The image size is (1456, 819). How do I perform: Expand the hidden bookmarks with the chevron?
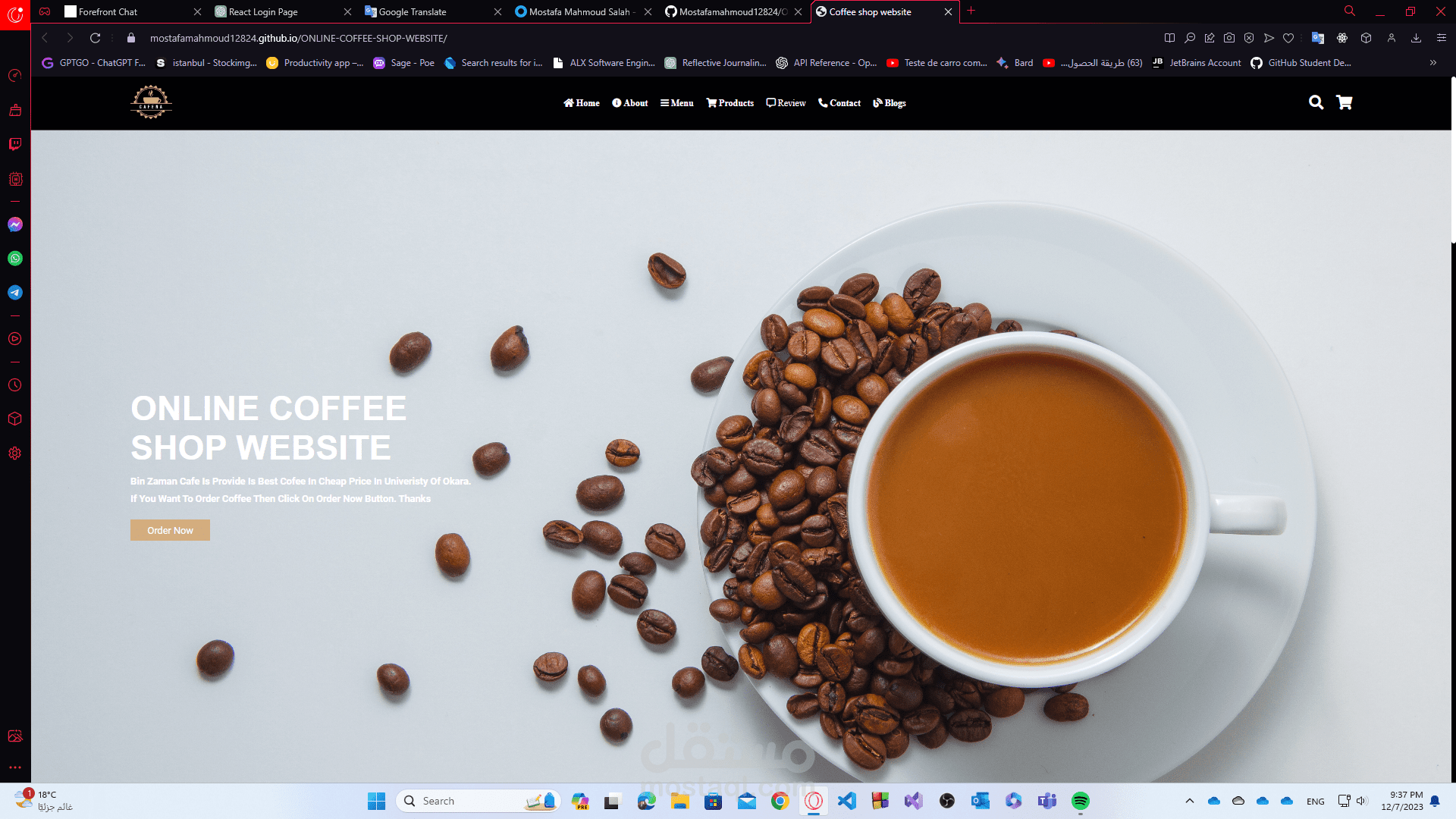[x=1433, y=63]
